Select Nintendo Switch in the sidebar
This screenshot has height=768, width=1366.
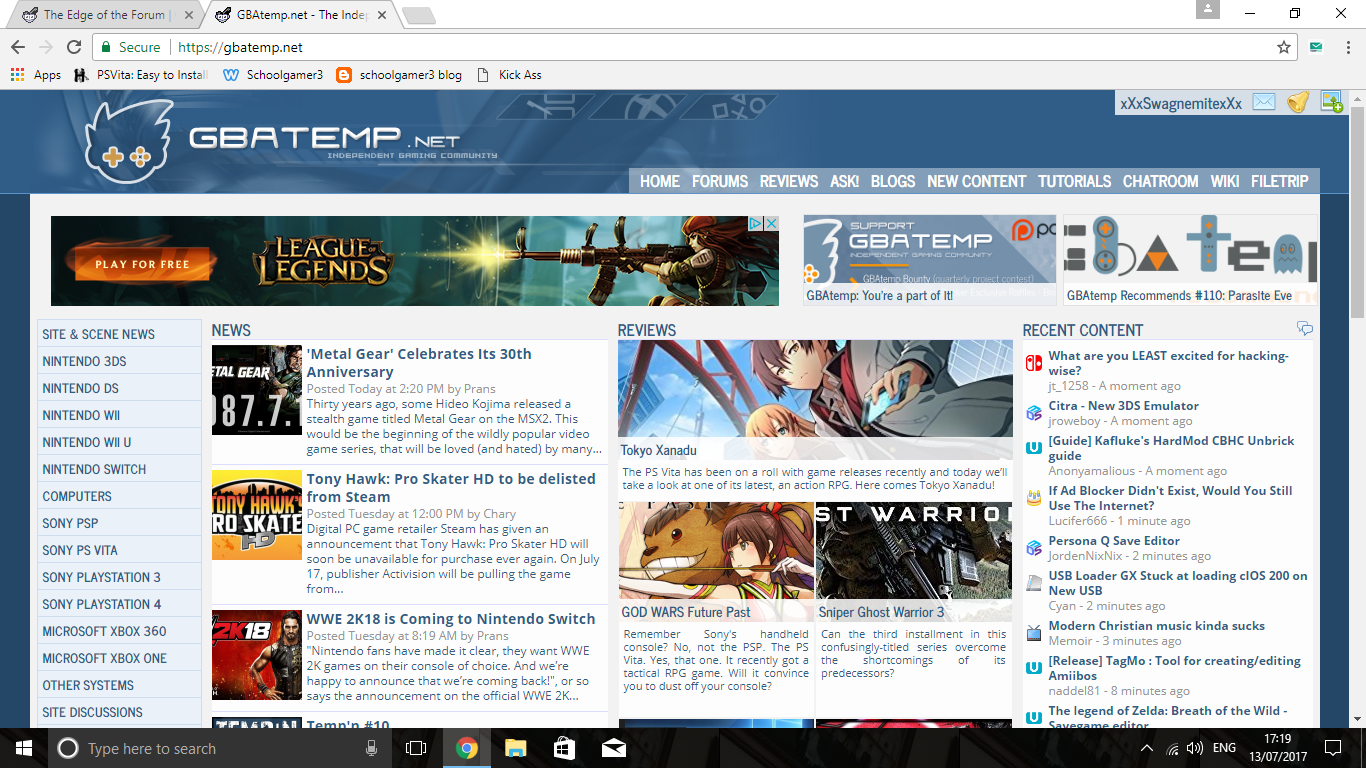click(119, 469)
